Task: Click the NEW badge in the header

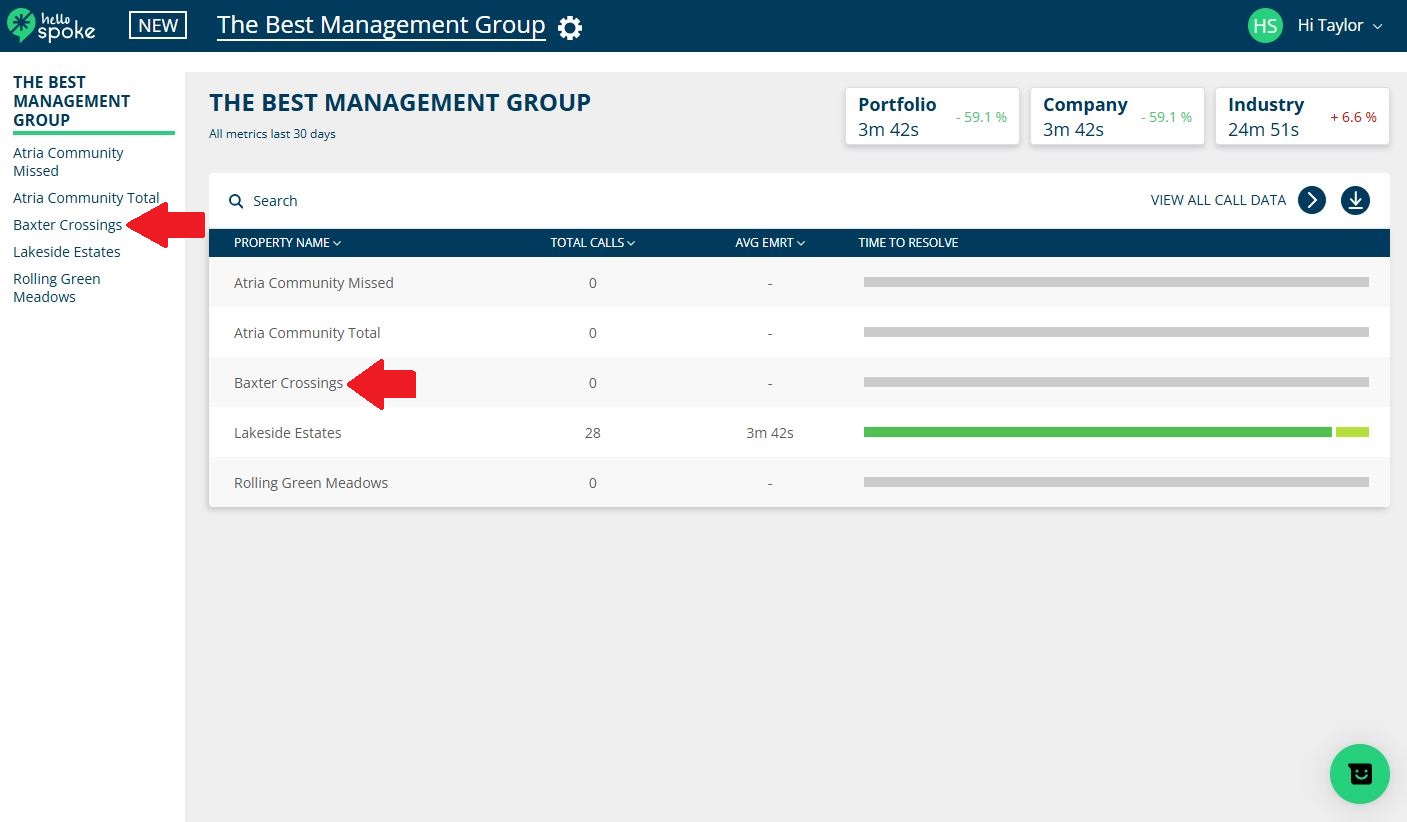Action: click(157, 25)
